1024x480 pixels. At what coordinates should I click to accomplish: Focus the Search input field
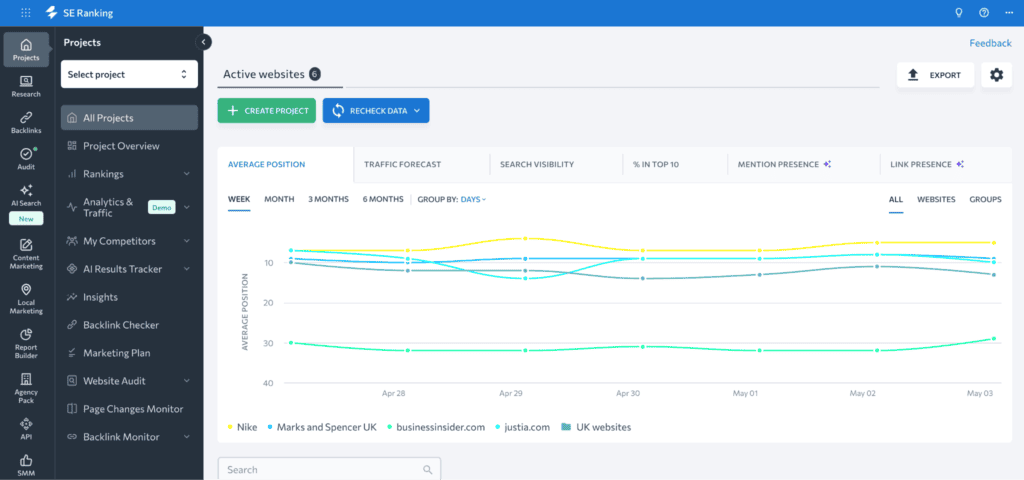coord(328,470)
